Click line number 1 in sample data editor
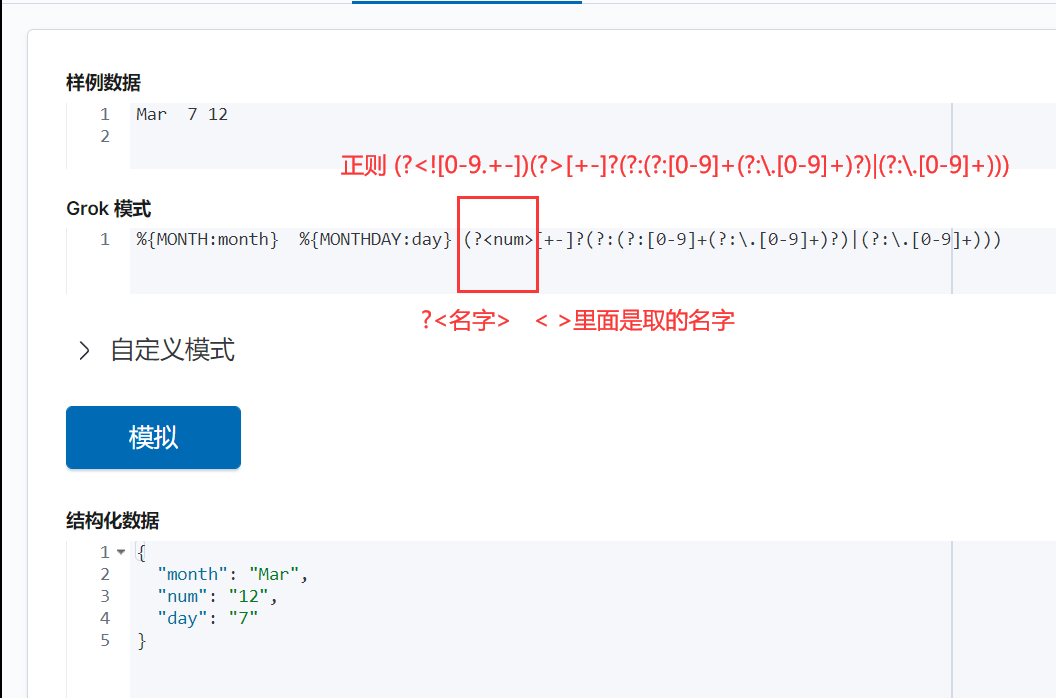The image size is (1056, 698). click(x=104, y=114)
